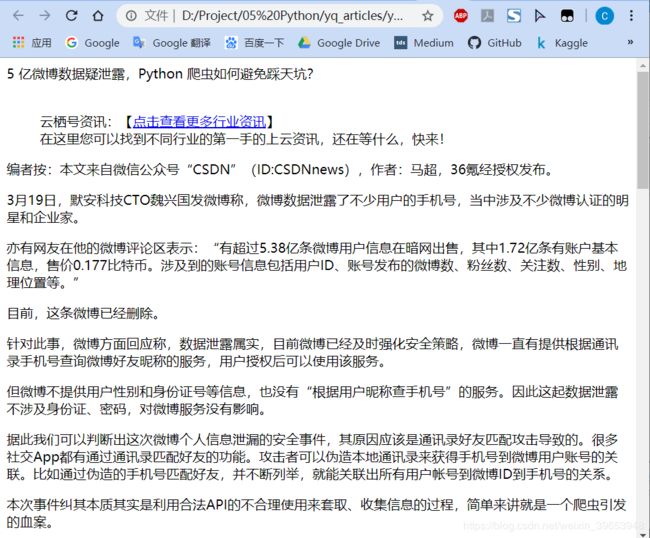Click the line 在这里您可以找到不同行业
The image size is (650, 538).
coord(242,139)
